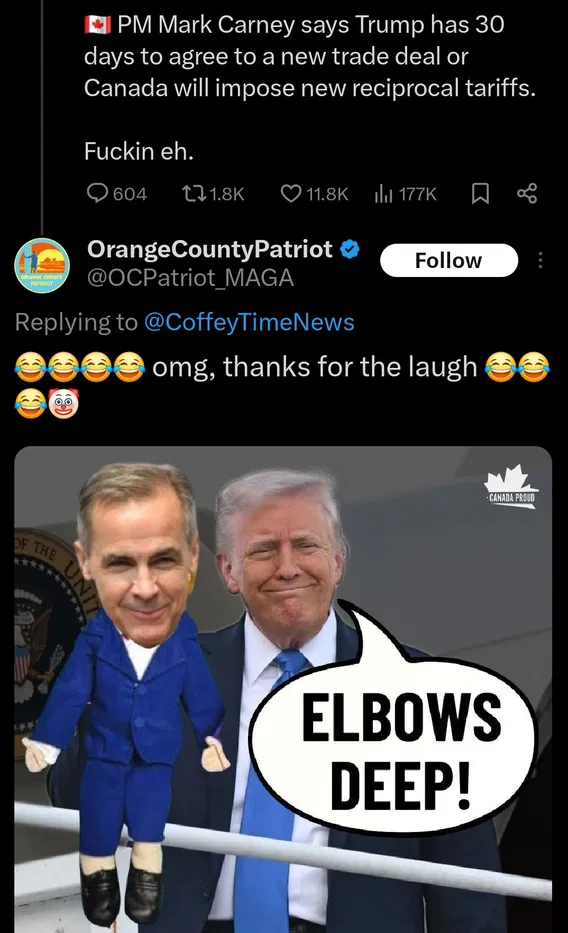Open the @CoffeyTimeNews mention link
Image resolution: width=568 pixels, height=933 pixels.
pos(249,322)
